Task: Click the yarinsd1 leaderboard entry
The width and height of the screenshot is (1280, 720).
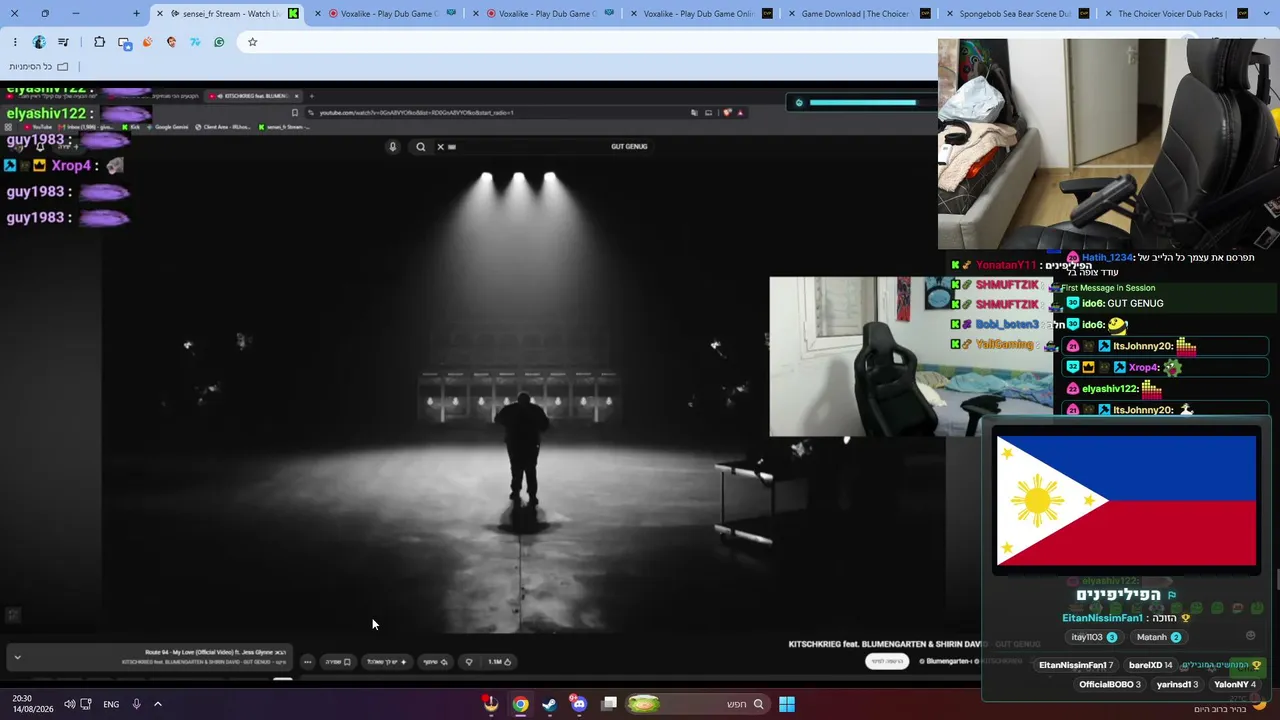Action: click(x=1177, y=685)
